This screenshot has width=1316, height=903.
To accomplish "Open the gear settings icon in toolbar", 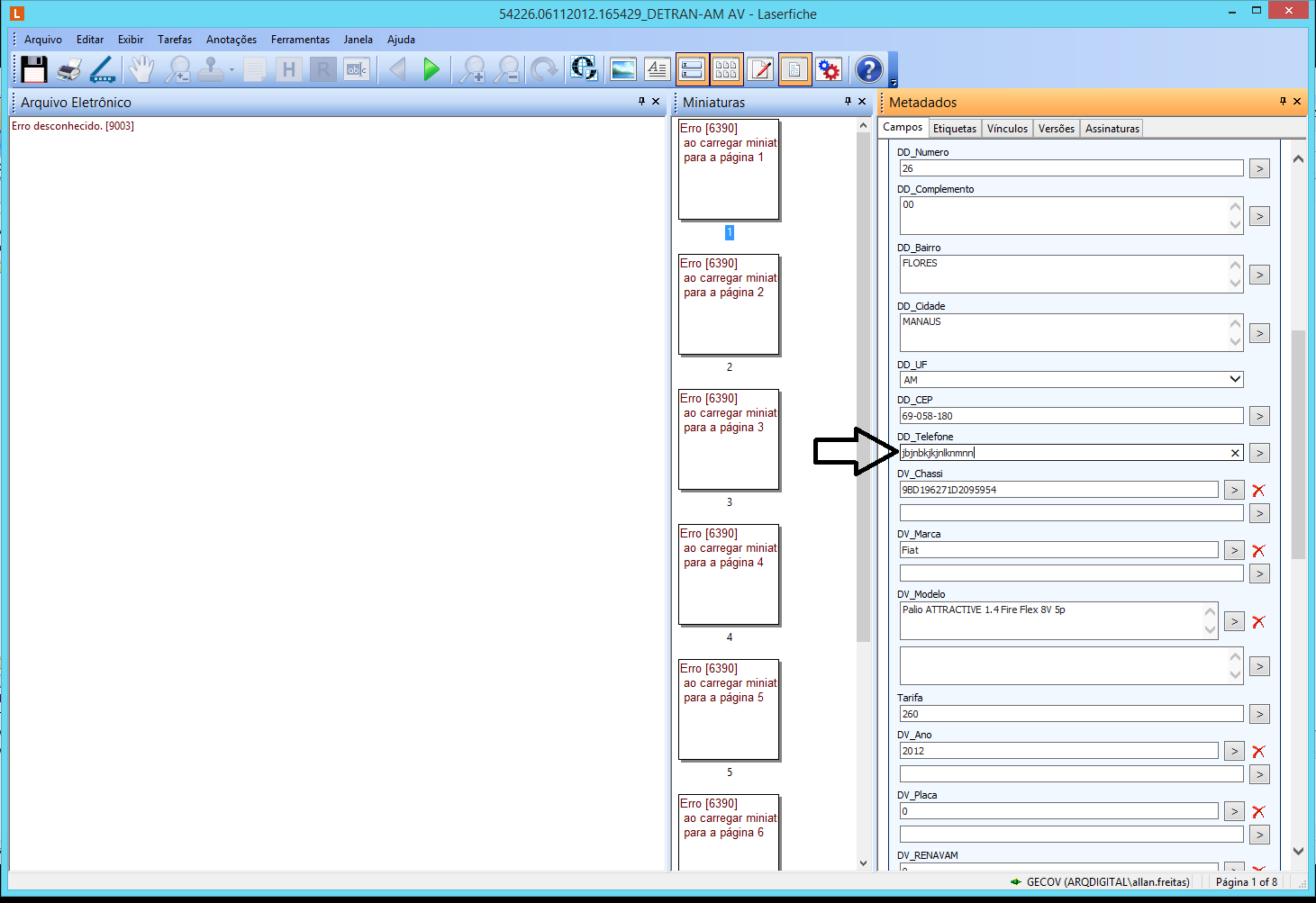I will coord(829,69).
